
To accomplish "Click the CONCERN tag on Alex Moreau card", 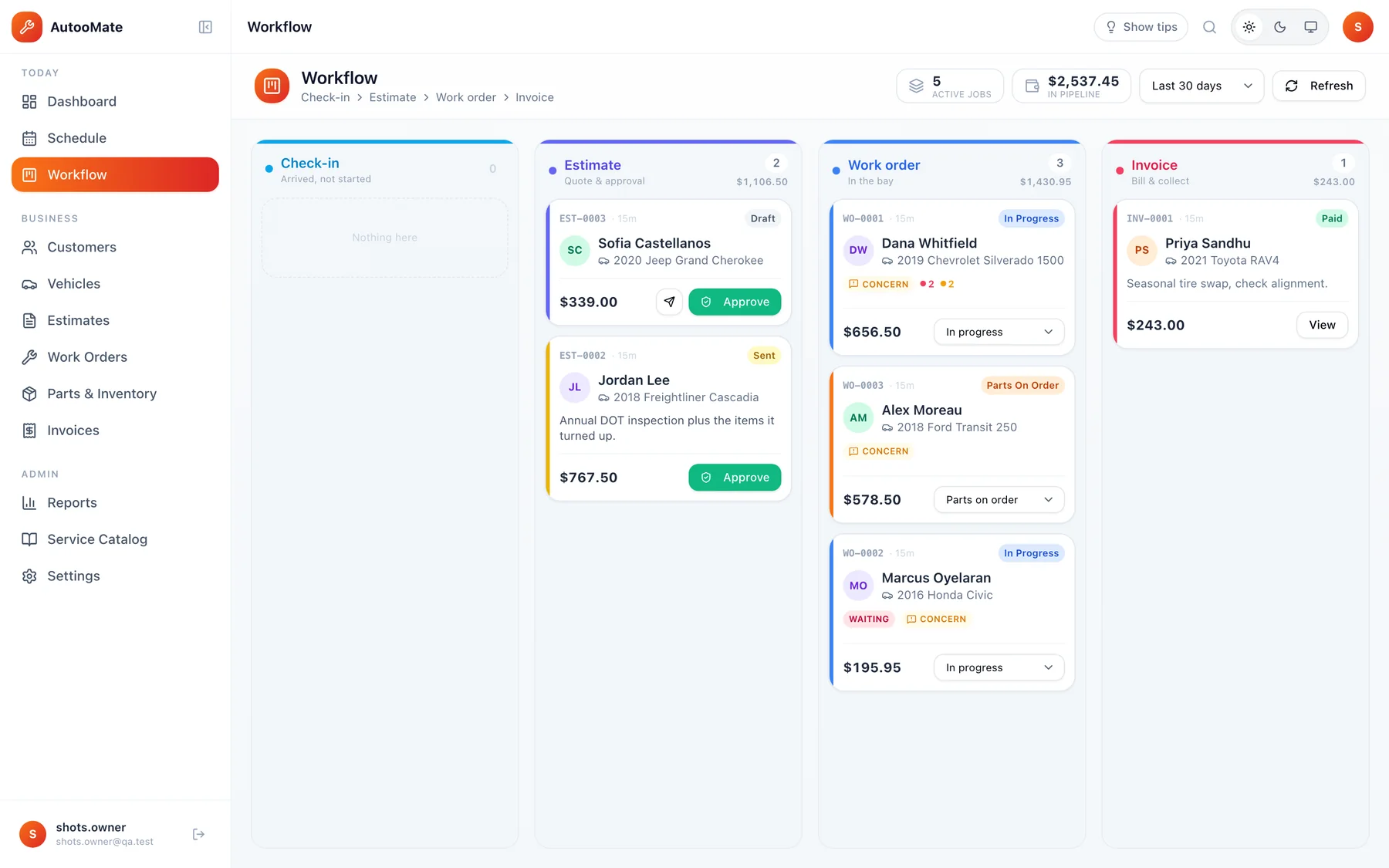I will (878, 451).
